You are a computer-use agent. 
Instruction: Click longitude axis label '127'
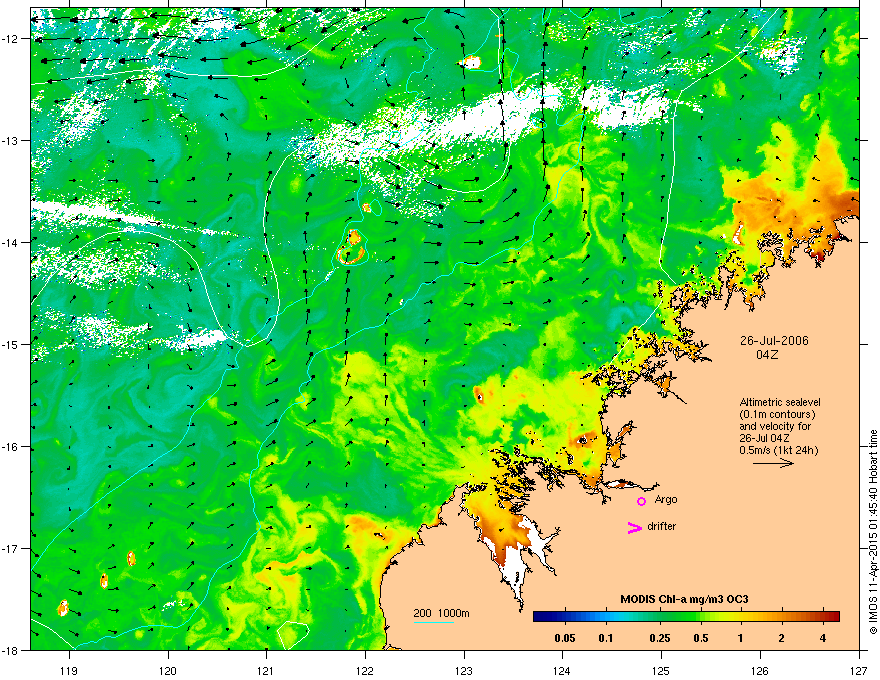pyautogui.click(x=859, y=670)
